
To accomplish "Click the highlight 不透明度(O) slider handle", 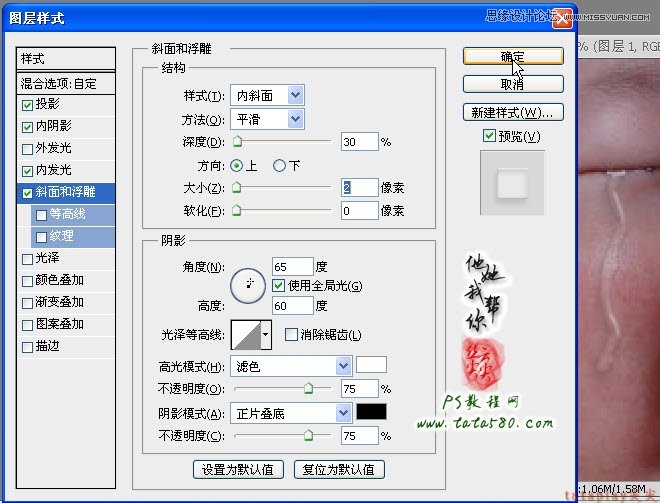I will pos(309,388).
